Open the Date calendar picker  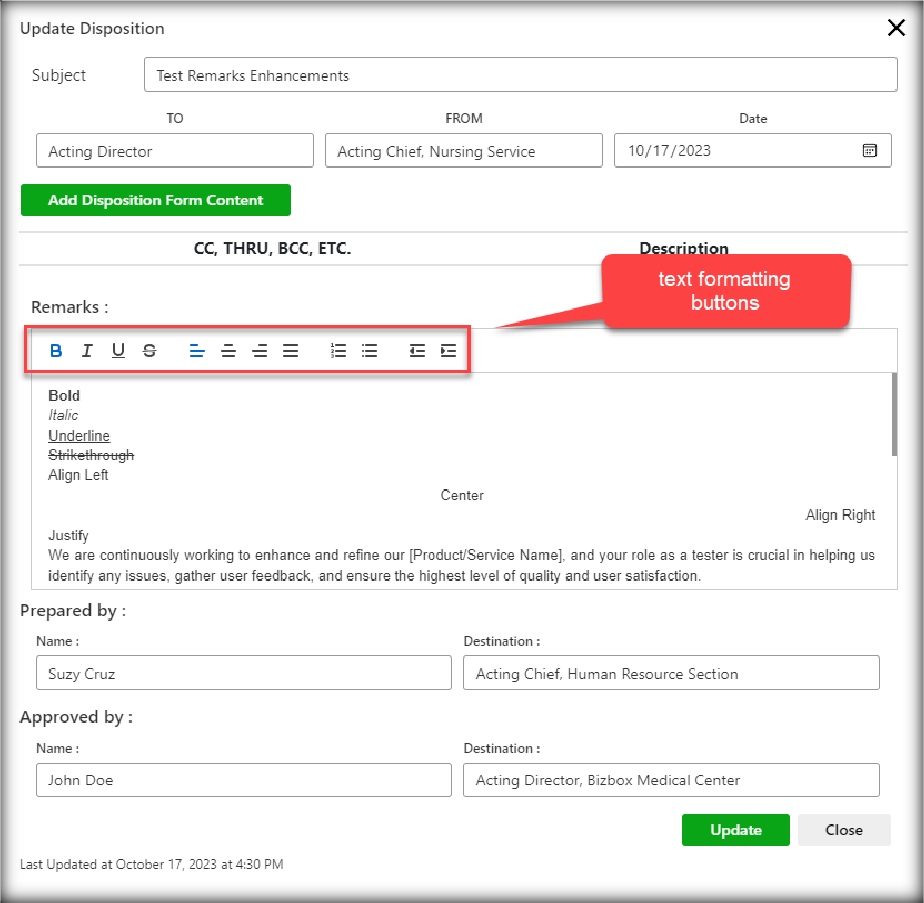click(x=869, y=151)
